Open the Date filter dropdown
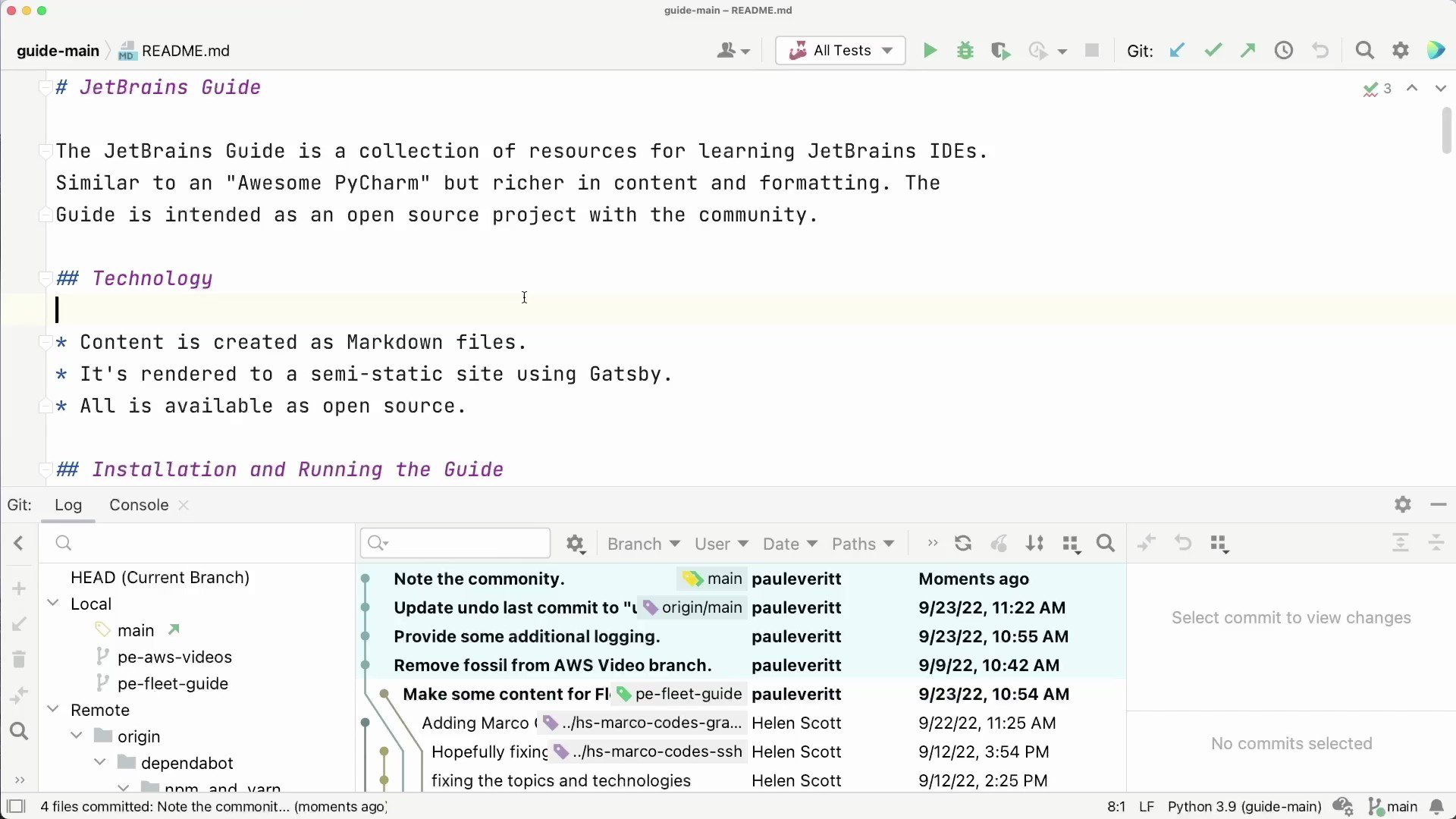Image resolution: width=1456 pixels, height=819 pixels. point(789,544)
